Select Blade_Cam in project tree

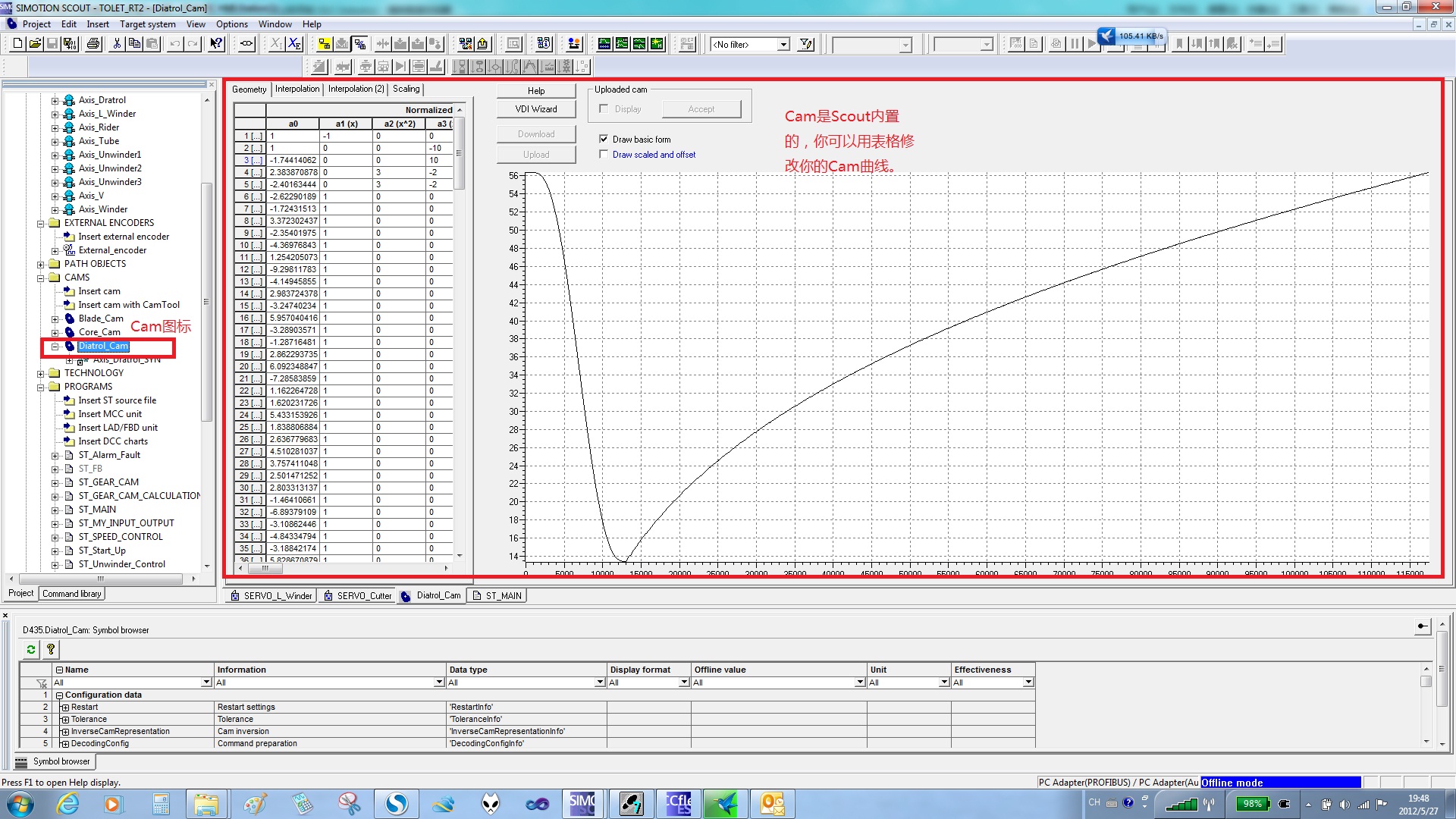pyautogui.click(x=101, y=318)
